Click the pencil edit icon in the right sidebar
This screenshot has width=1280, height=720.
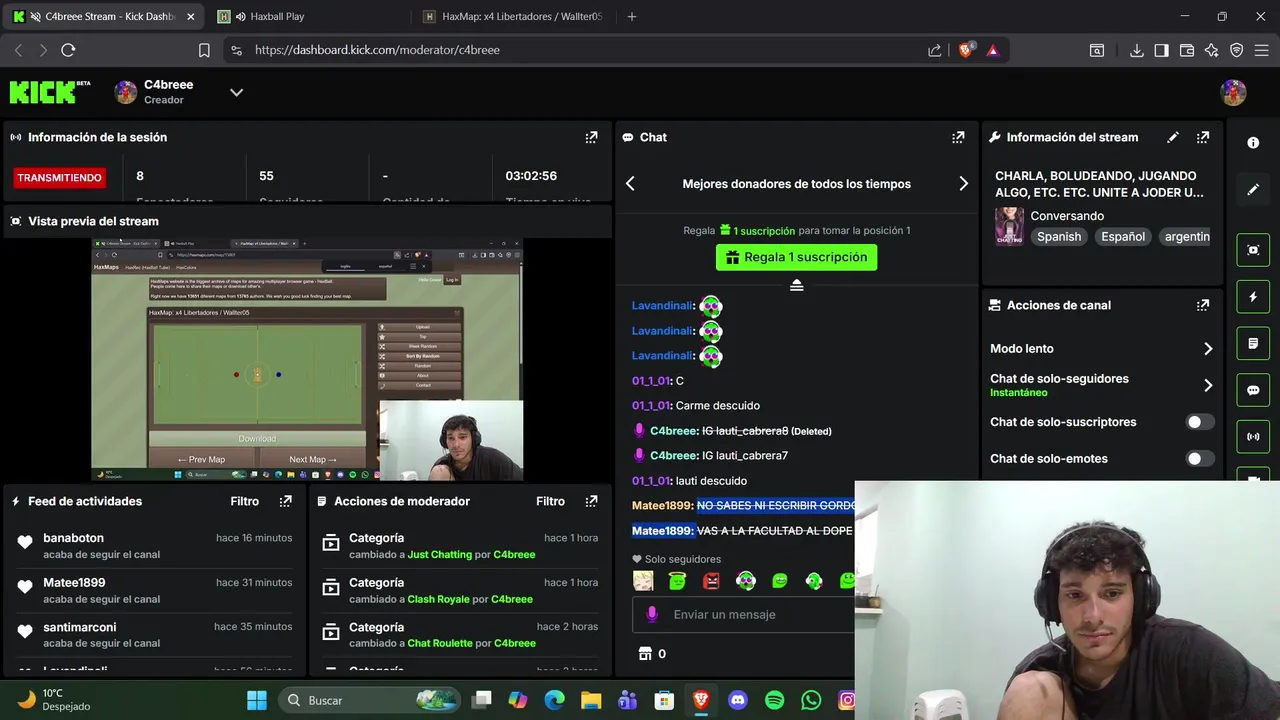click(x=1253, y=189)
